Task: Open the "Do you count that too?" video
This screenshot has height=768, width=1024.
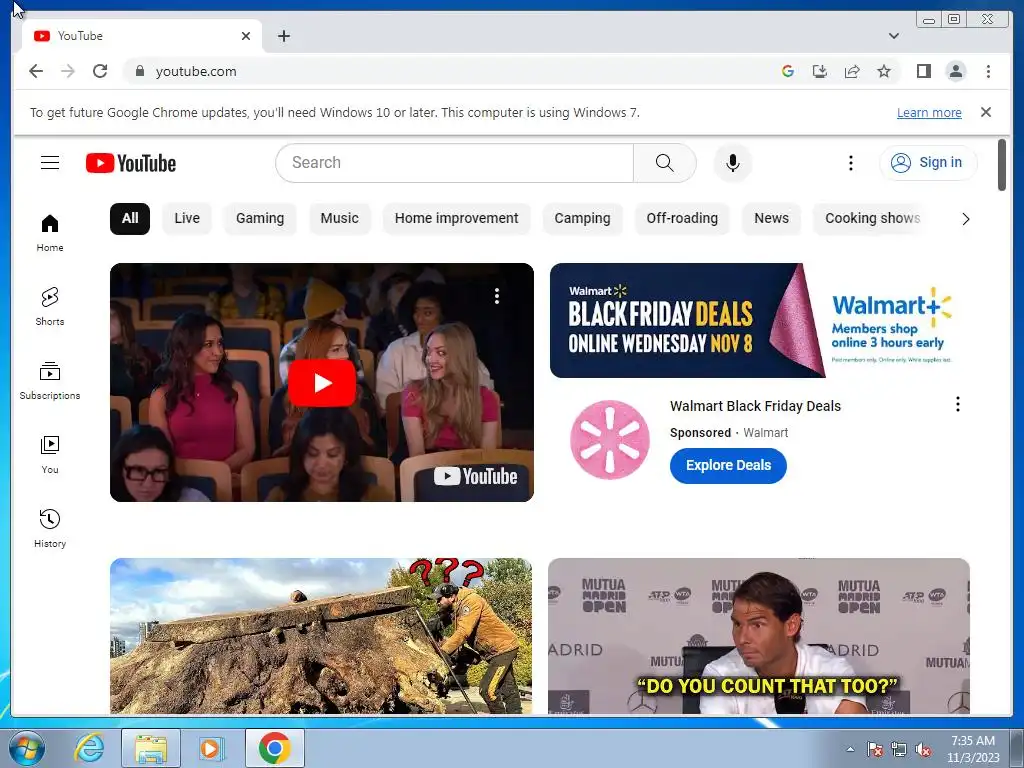Action: pyautogui.click(x=759, y=636)
